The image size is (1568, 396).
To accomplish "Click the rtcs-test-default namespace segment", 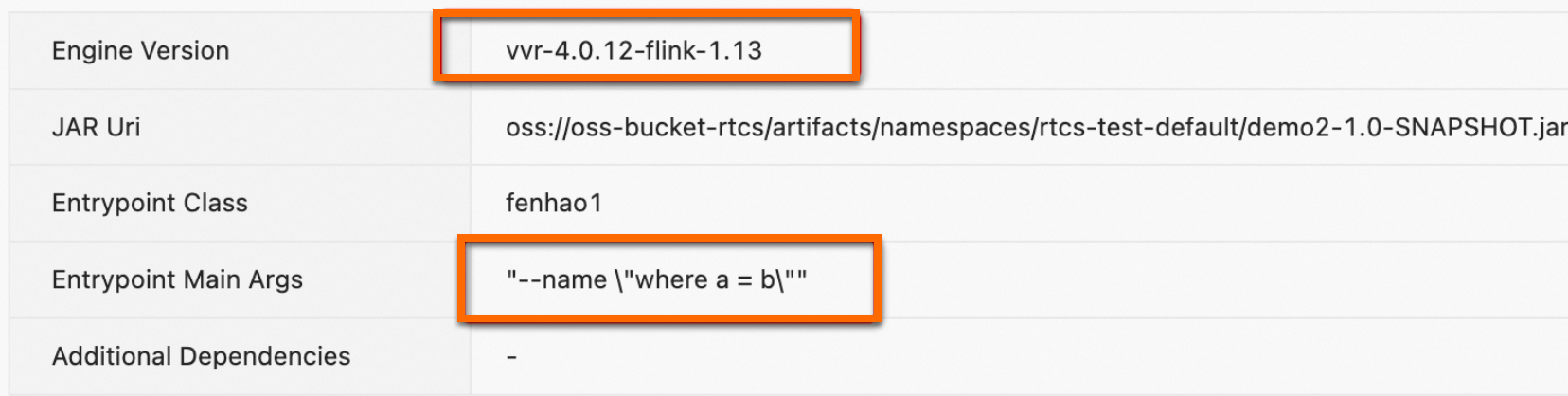I will click(x=1136, y=127).
